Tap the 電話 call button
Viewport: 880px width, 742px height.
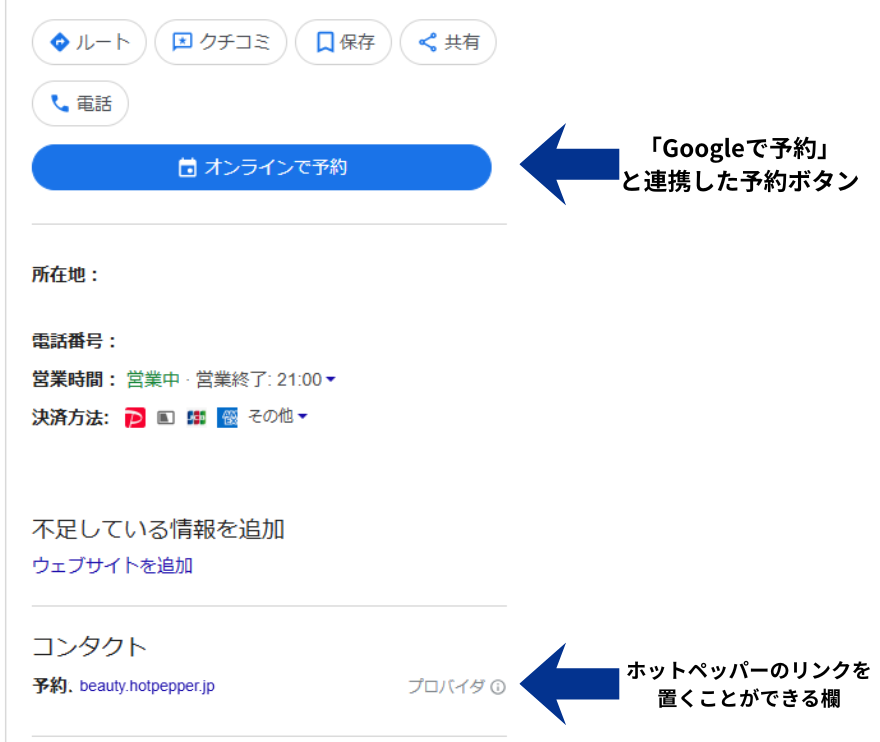pos(80,103)
